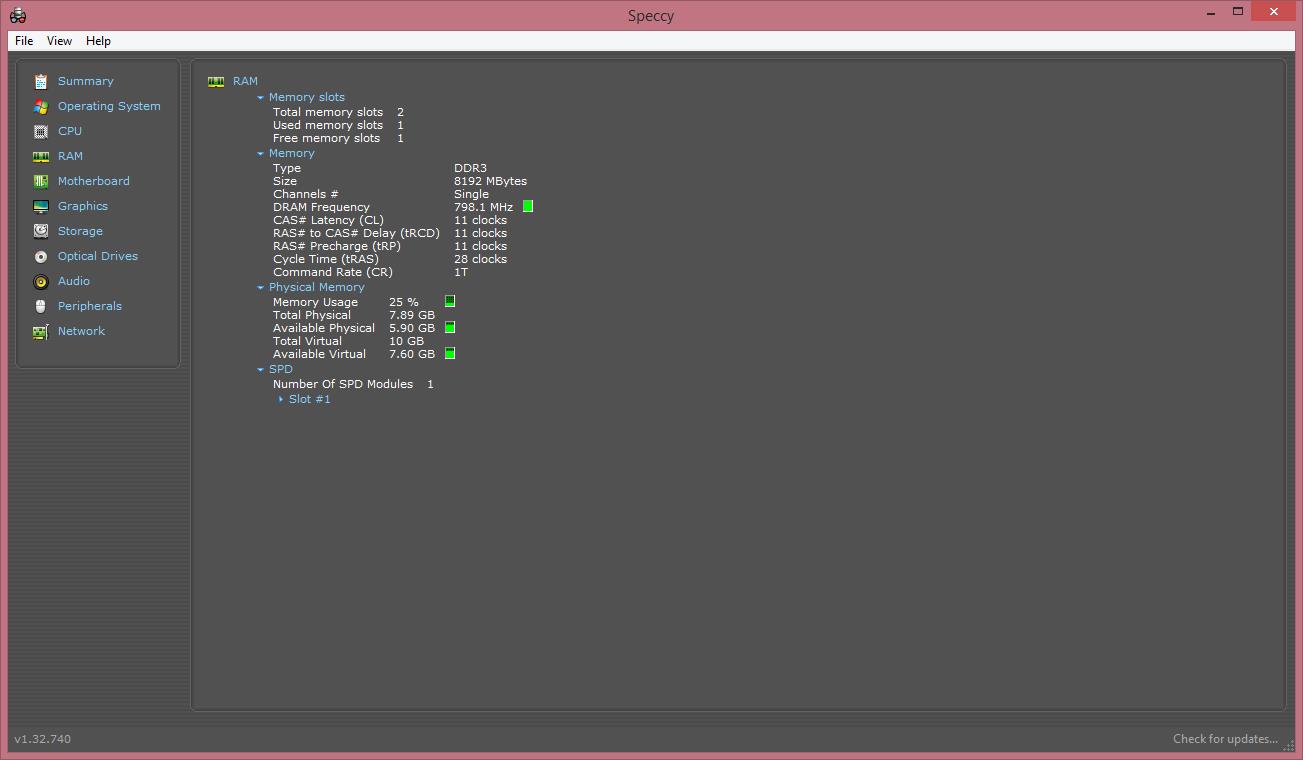Click the Summary clipboard icon in sidebar
Screen dimensions: 1303x760
click(40, 81)
